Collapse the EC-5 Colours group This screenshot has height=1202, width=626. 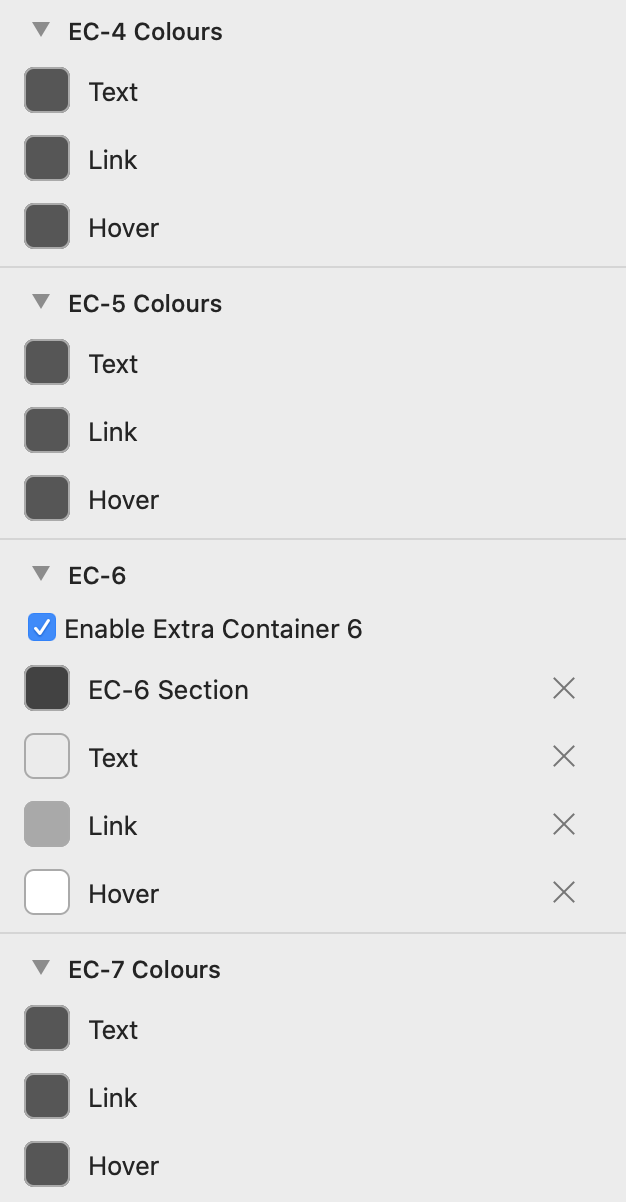pos(41,302)
